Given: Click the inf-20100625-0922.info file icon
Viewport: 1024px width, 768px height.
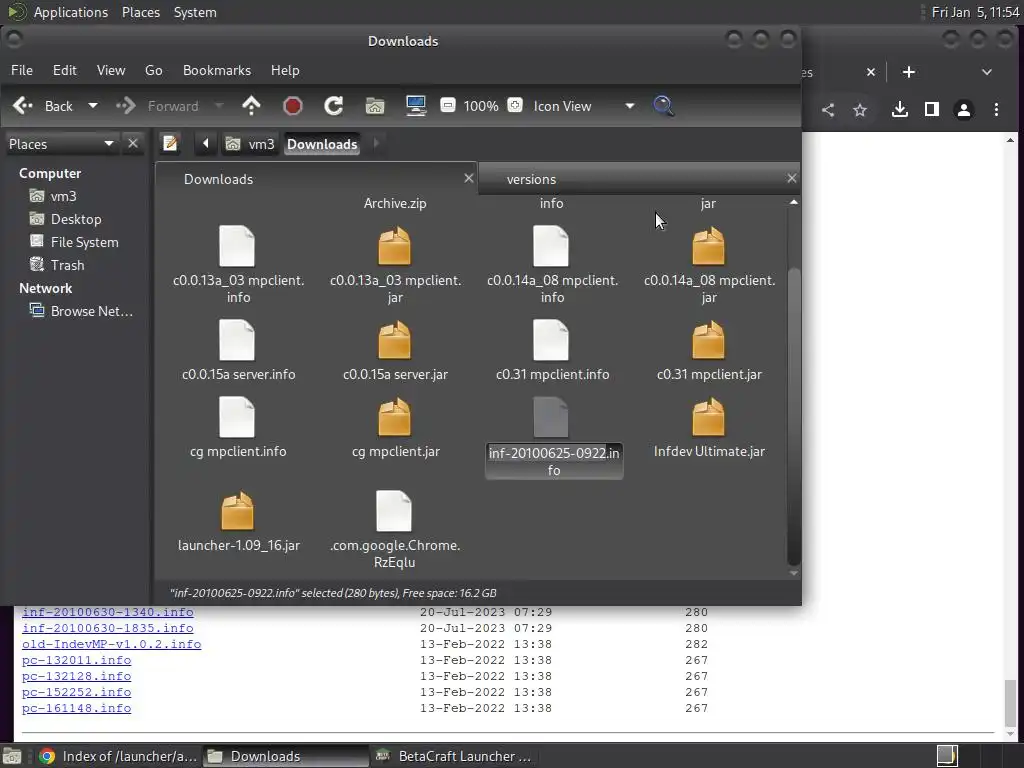Looking at the screenshot, I should [551, 417].
